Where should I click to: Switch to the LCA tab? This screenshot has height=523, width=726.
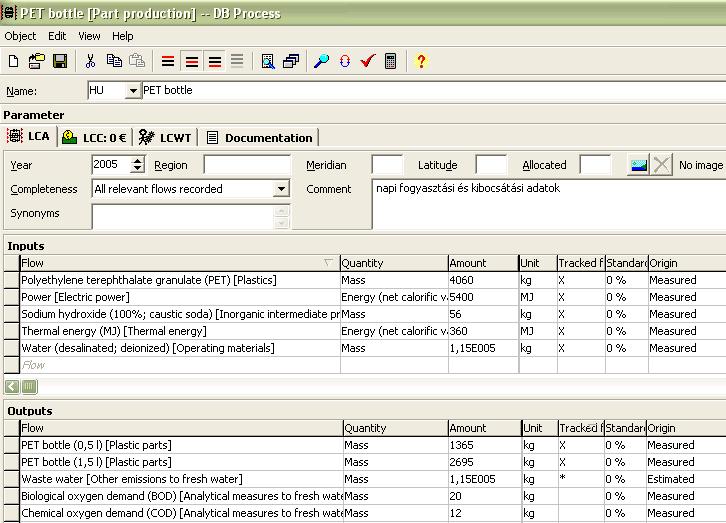(29, 137)
